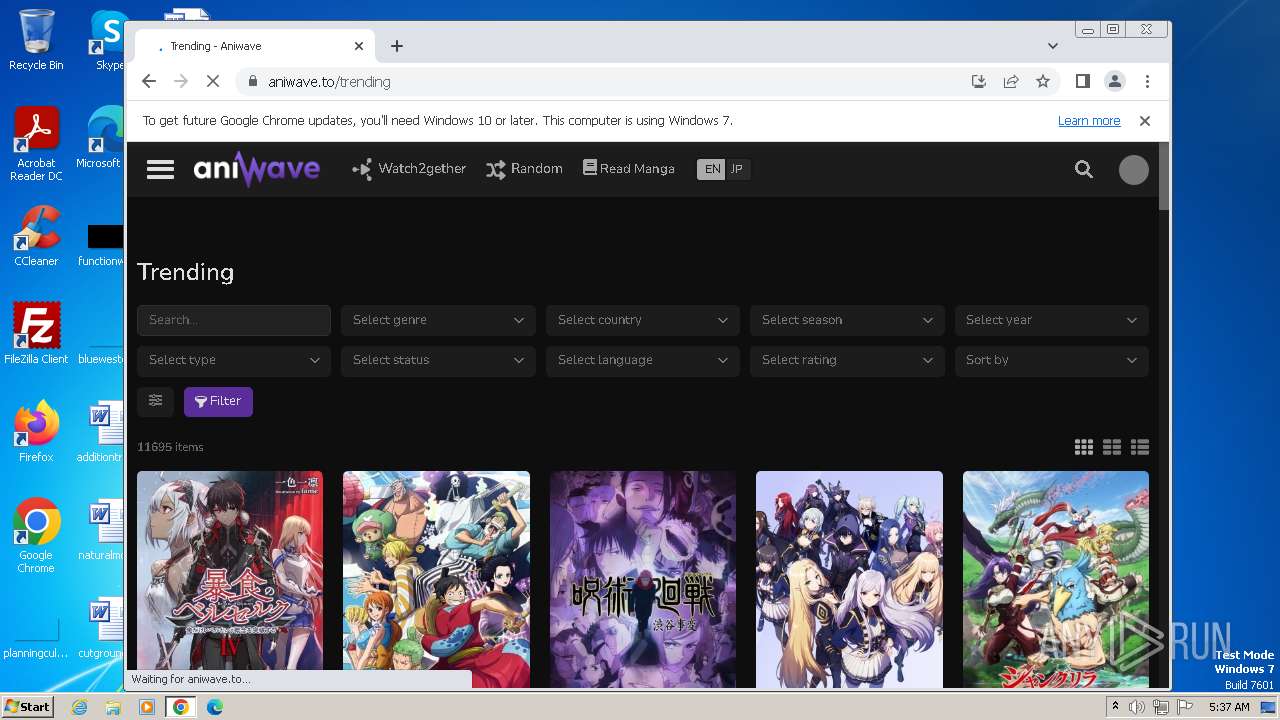The height and width of the screenshot is (720, 1280).
Task: Bookmark this page with the star
Action: [1043, 82]
